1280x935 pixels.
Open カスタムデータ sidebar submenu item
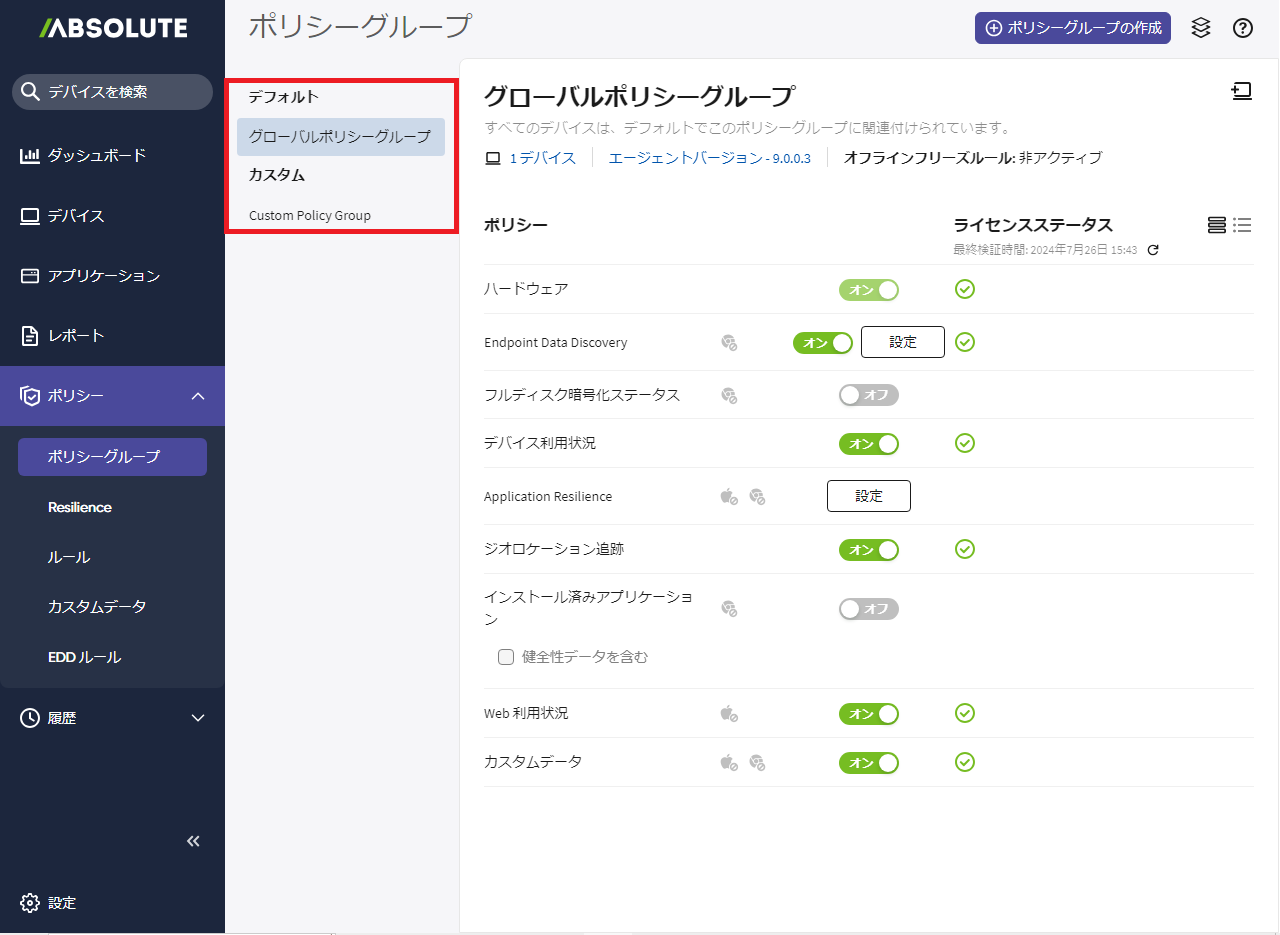click(x=97, y=607)
